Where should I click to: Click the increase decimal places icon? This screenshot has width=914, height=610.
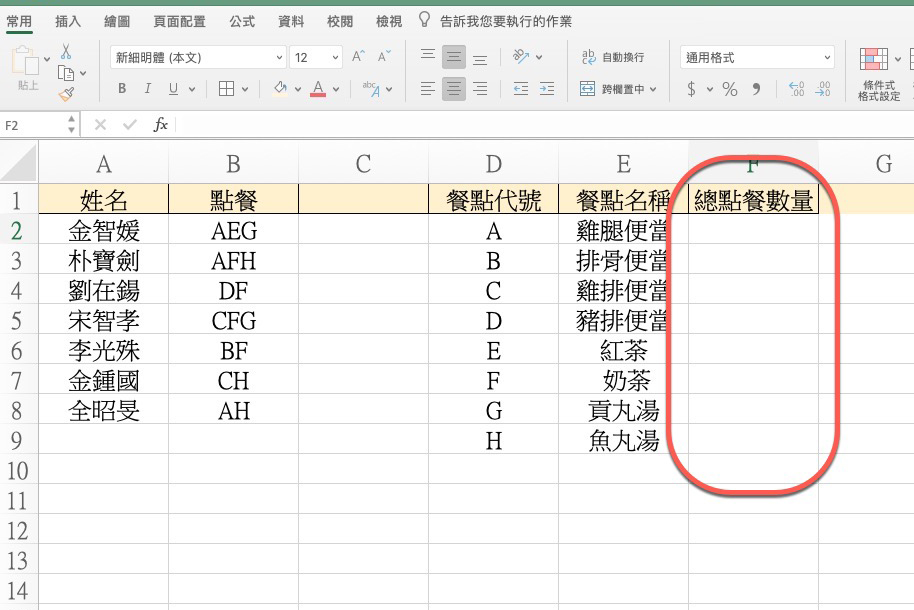(797, 88)
